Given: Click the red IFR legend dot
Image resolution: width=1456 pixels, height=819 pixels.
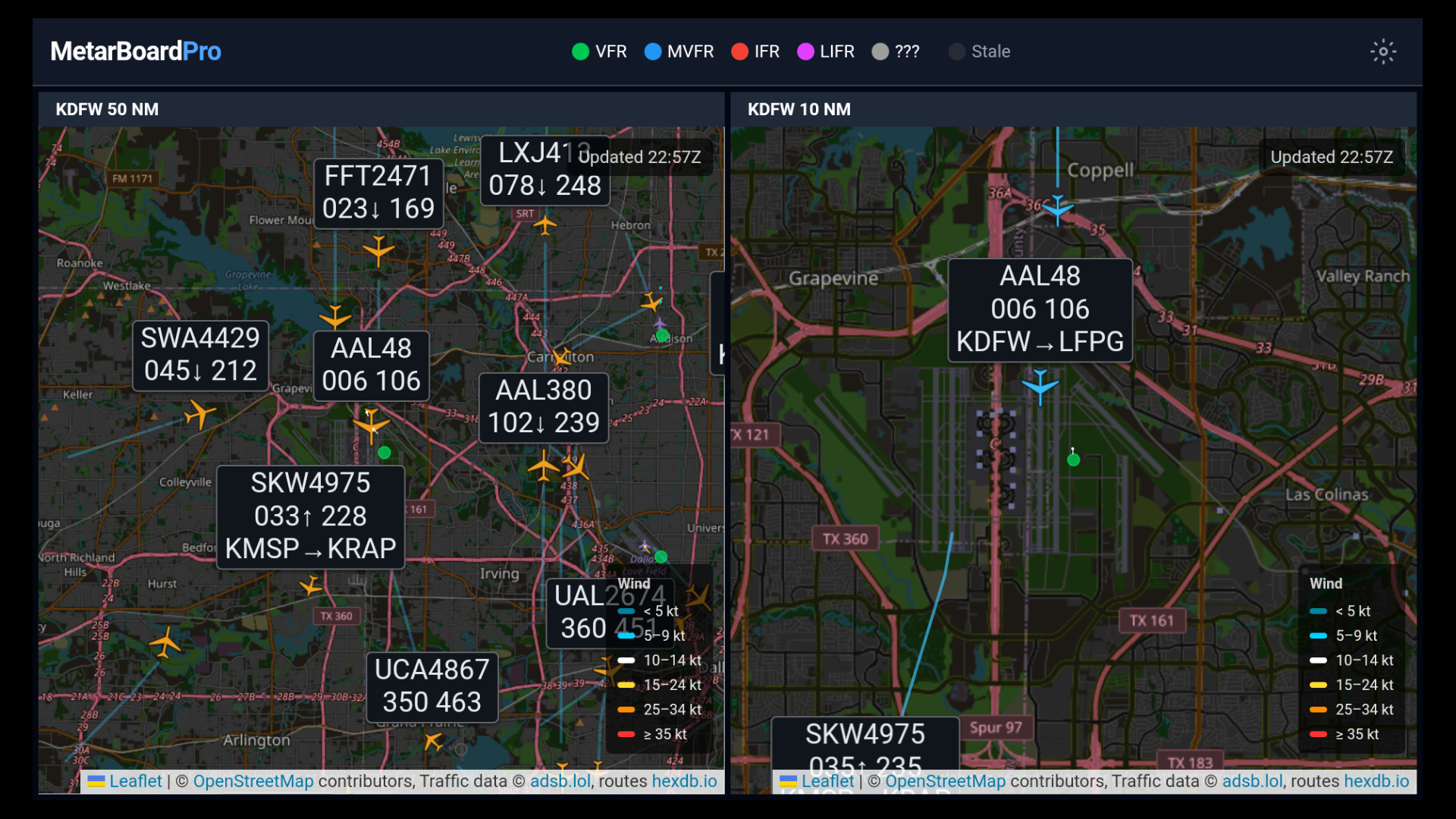Looking at the screenshot, I should (x=739, y=52).
